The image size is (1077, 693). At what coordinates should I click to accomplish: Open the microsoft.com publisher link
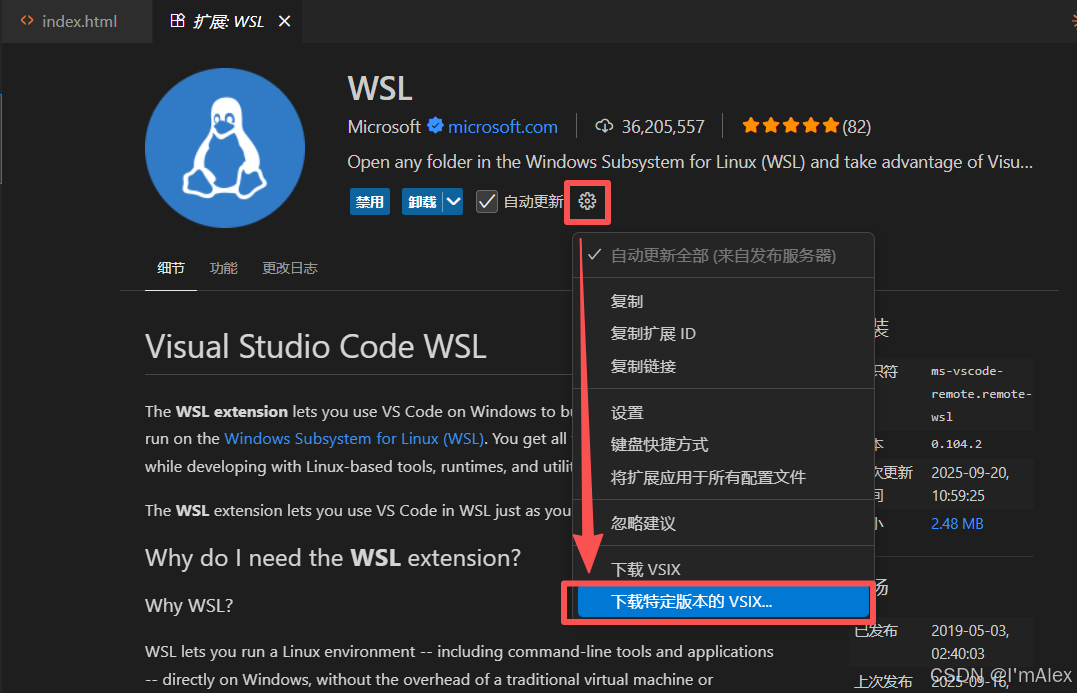click(x=502, y=127)
